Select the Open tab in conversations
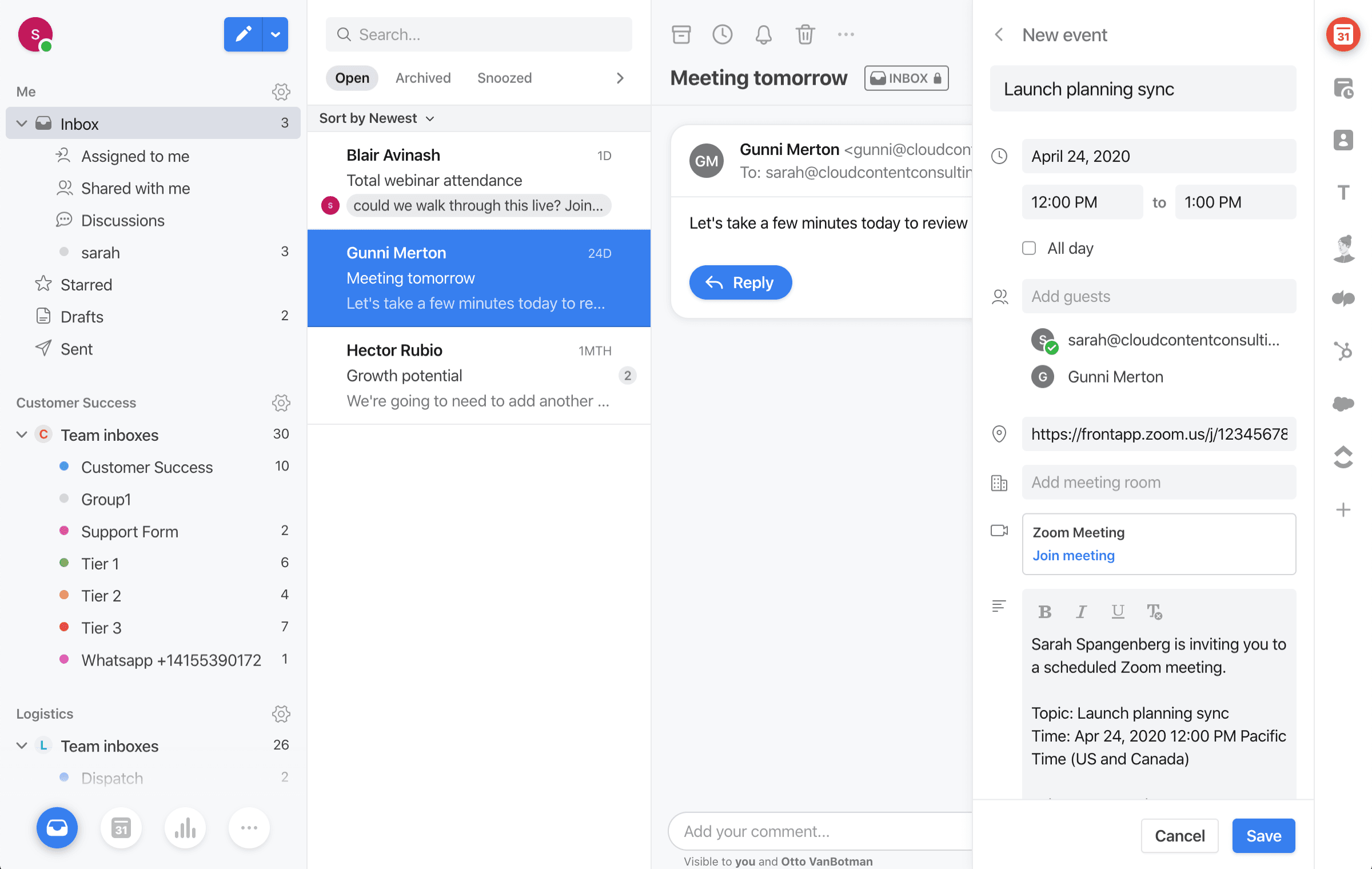 click(x=352, y=78)
